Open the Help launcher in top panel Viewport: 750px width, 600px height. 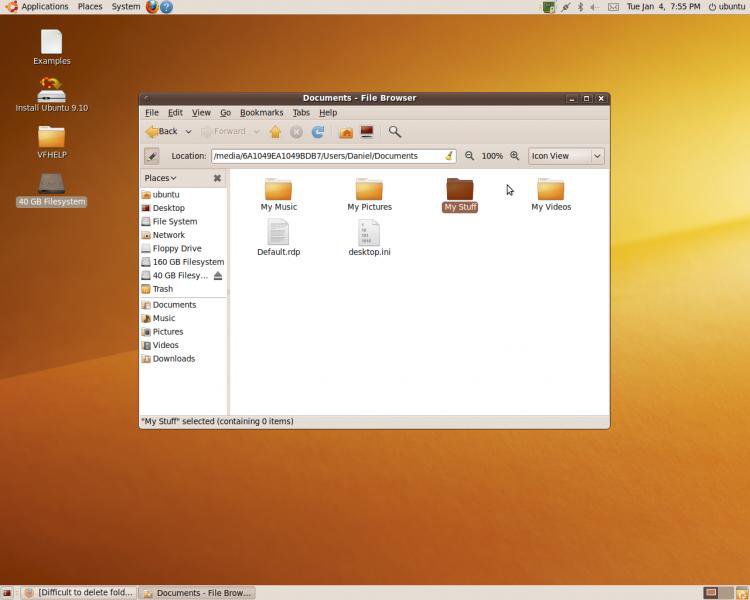click(x=166, y=7)
